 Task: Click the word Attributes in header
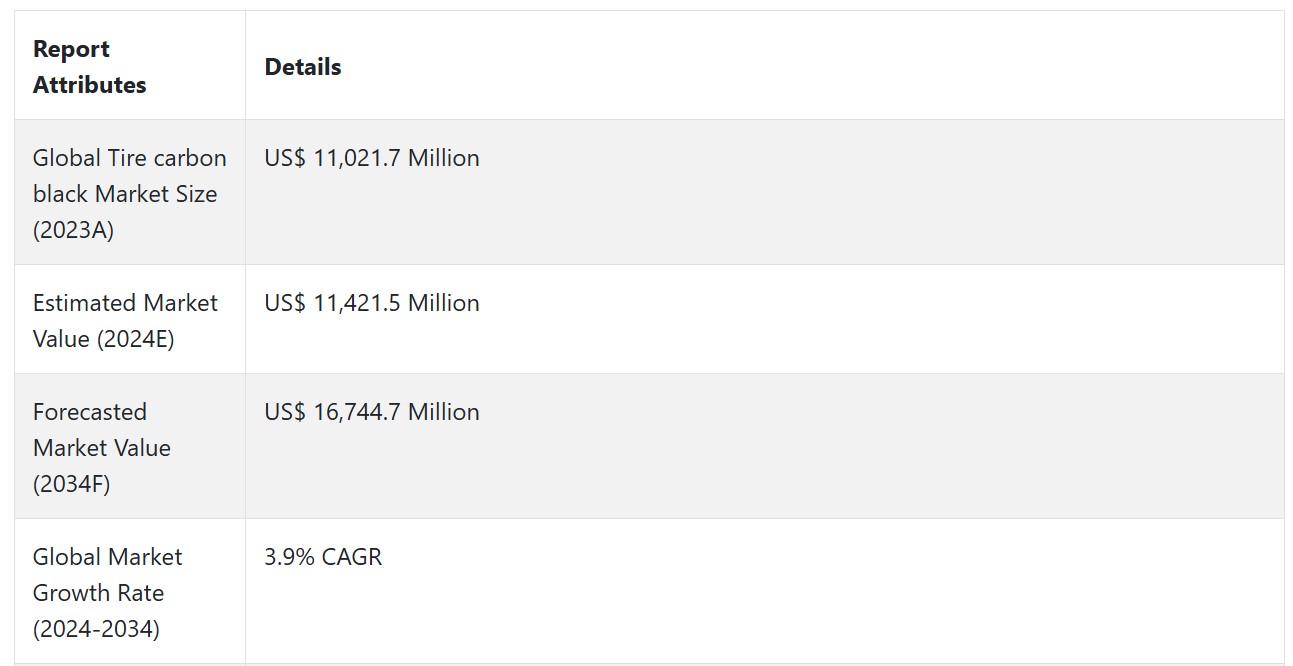coord(89,85)
